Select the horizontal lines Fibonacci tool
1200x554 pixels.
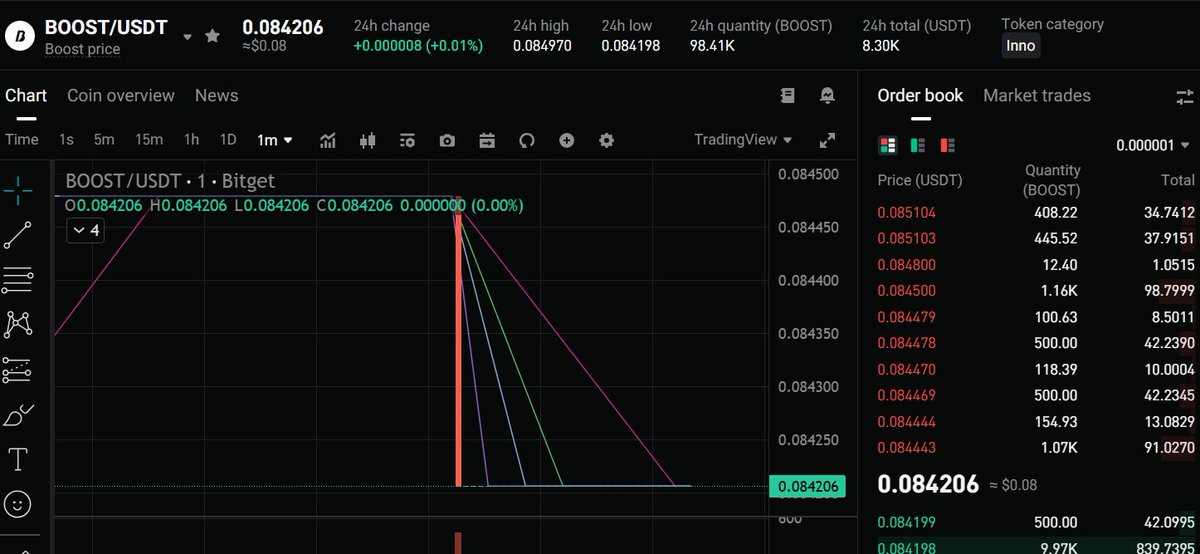[18, 280]
